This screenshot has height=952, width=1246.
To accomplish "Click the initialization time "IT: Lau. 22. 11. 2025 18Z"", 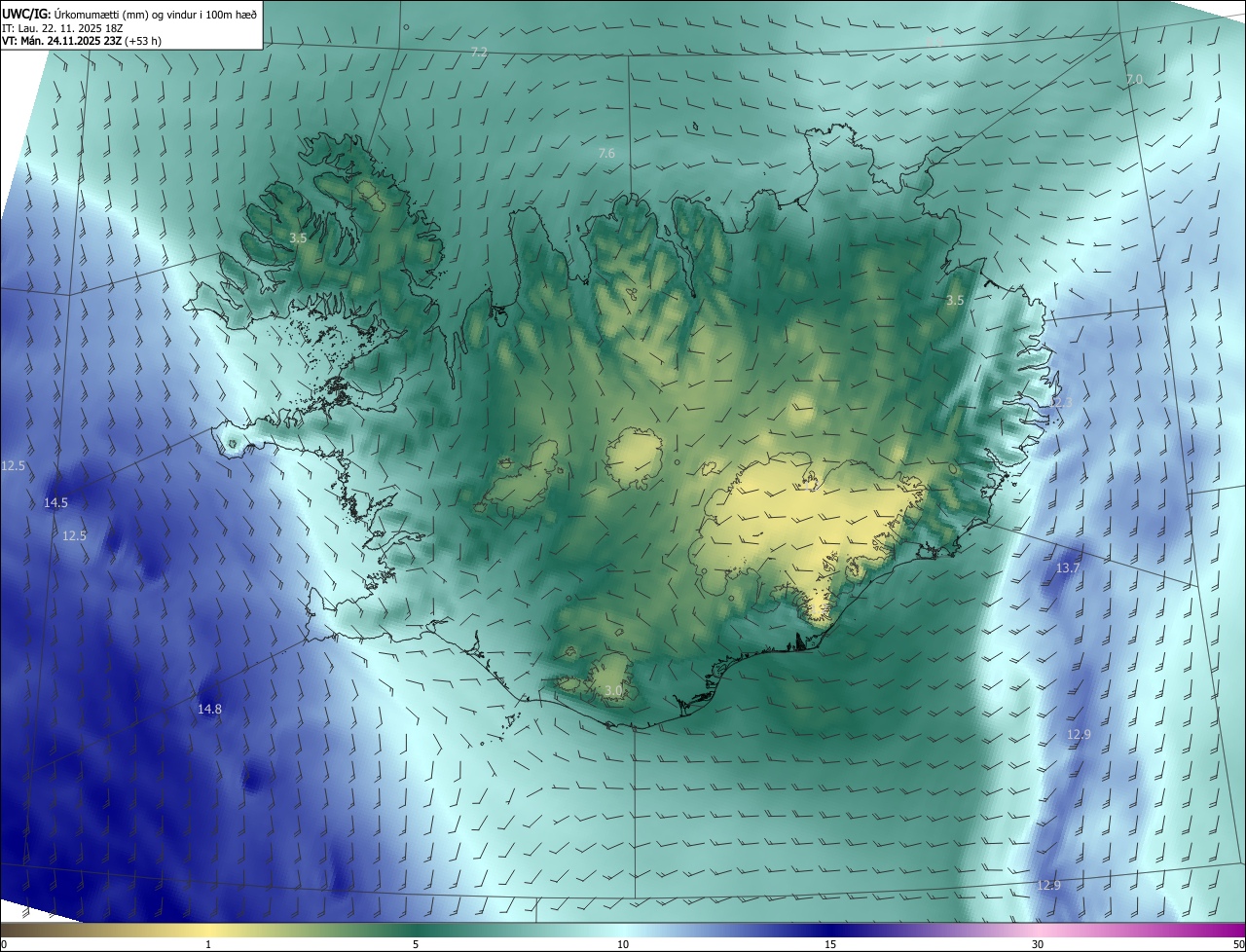I will tap(61, 27).
